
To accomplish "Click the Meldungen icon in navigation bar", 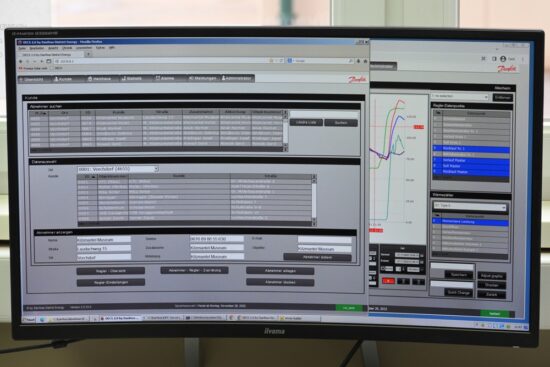I will click(191, 78).
